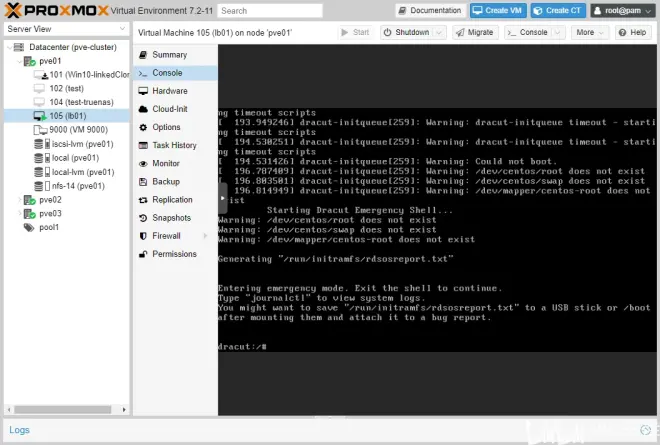660x445 pixels.
Task: Expand the pve03 node tree
Action: click(x=19, y=214)
